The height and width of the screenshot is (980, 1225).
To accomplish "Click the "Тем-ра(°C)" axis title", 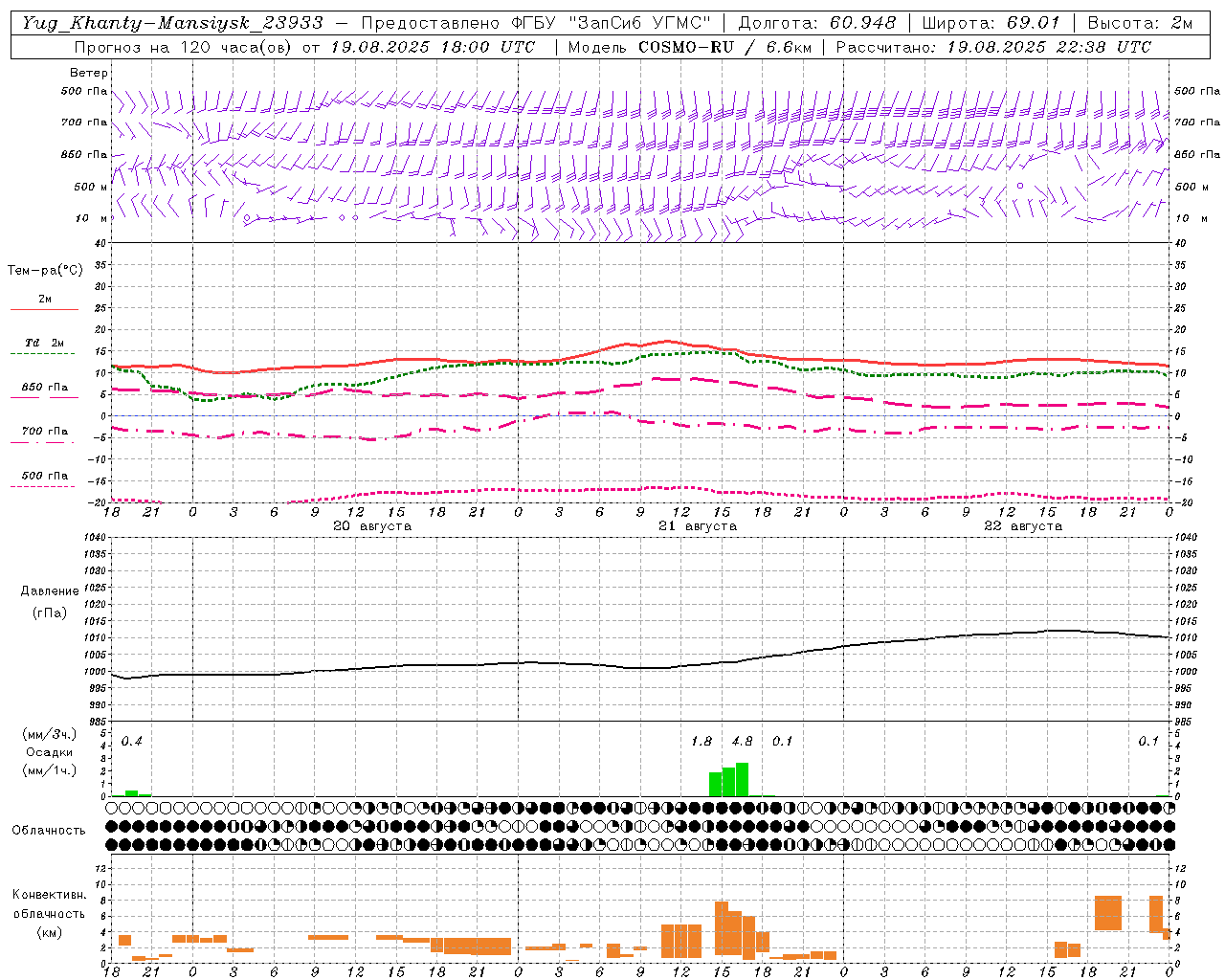I will coord(45,271).
